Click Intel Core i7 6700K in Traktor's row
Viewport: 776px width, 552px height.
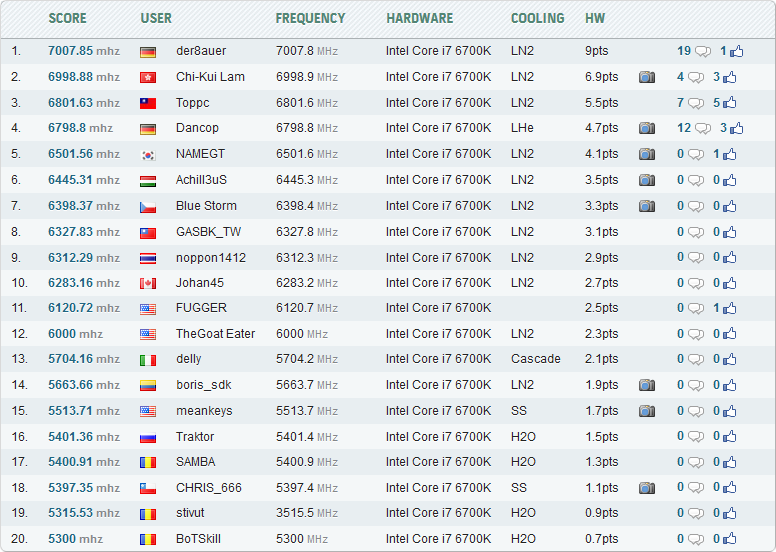pos(438,437)
